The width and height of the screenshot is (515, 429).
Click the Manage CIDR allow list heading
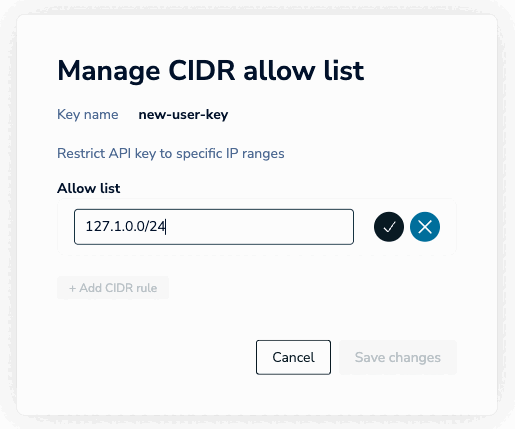[x=211, y=71]
